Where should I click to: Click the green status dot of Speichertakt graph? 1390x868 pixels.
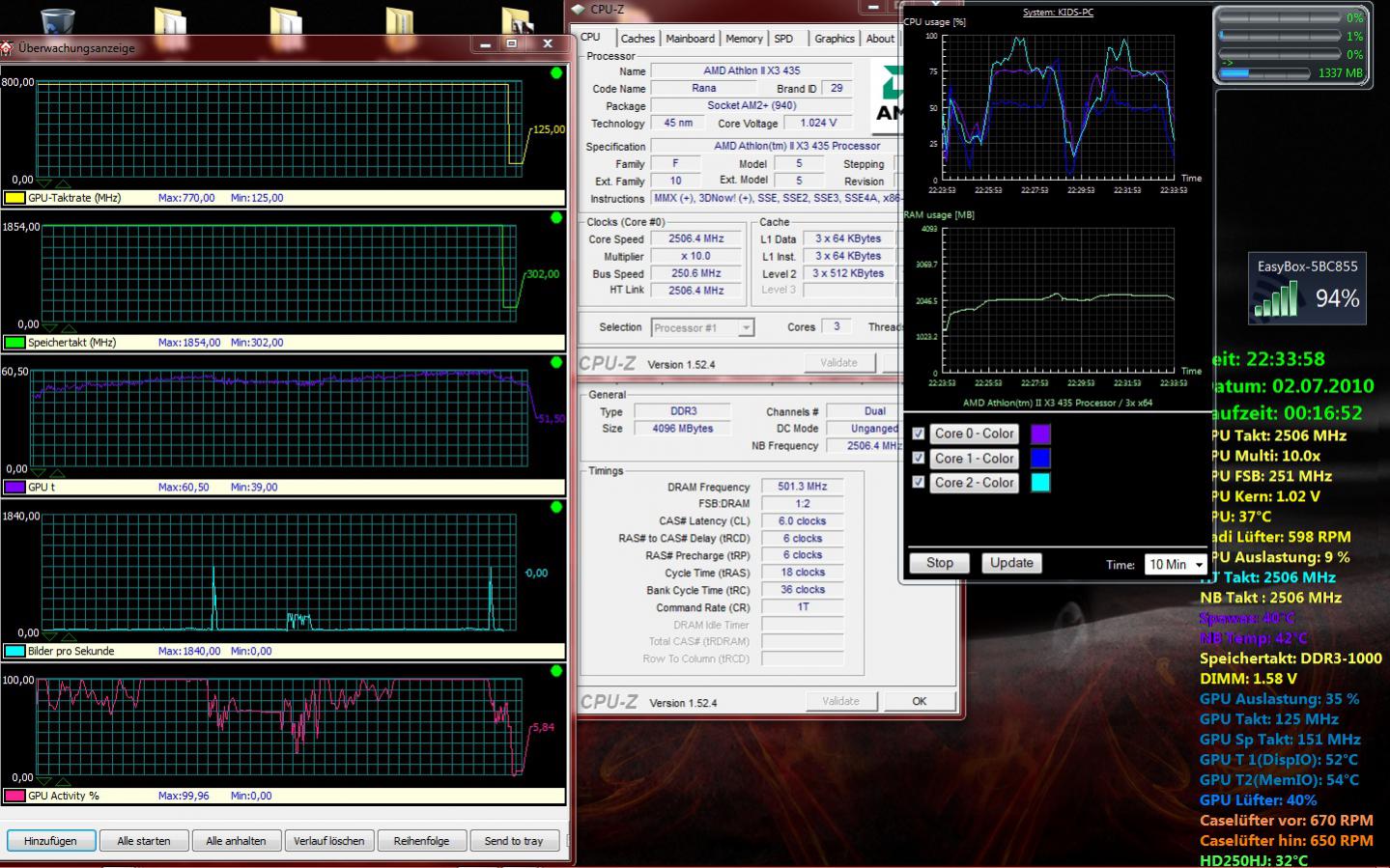(556, 218)
